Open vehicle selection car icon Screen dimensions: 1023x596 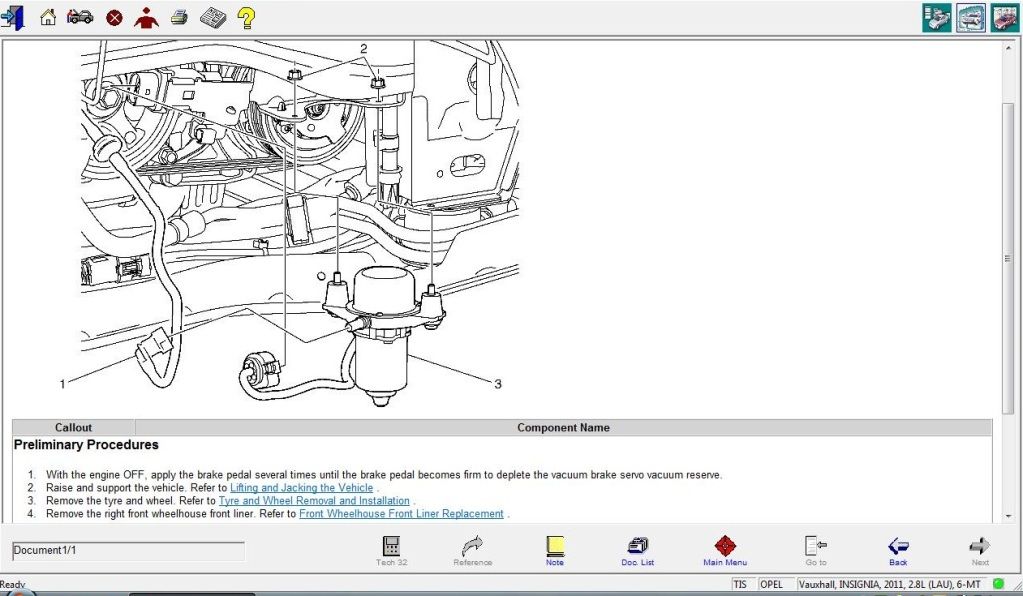(80, 17)
